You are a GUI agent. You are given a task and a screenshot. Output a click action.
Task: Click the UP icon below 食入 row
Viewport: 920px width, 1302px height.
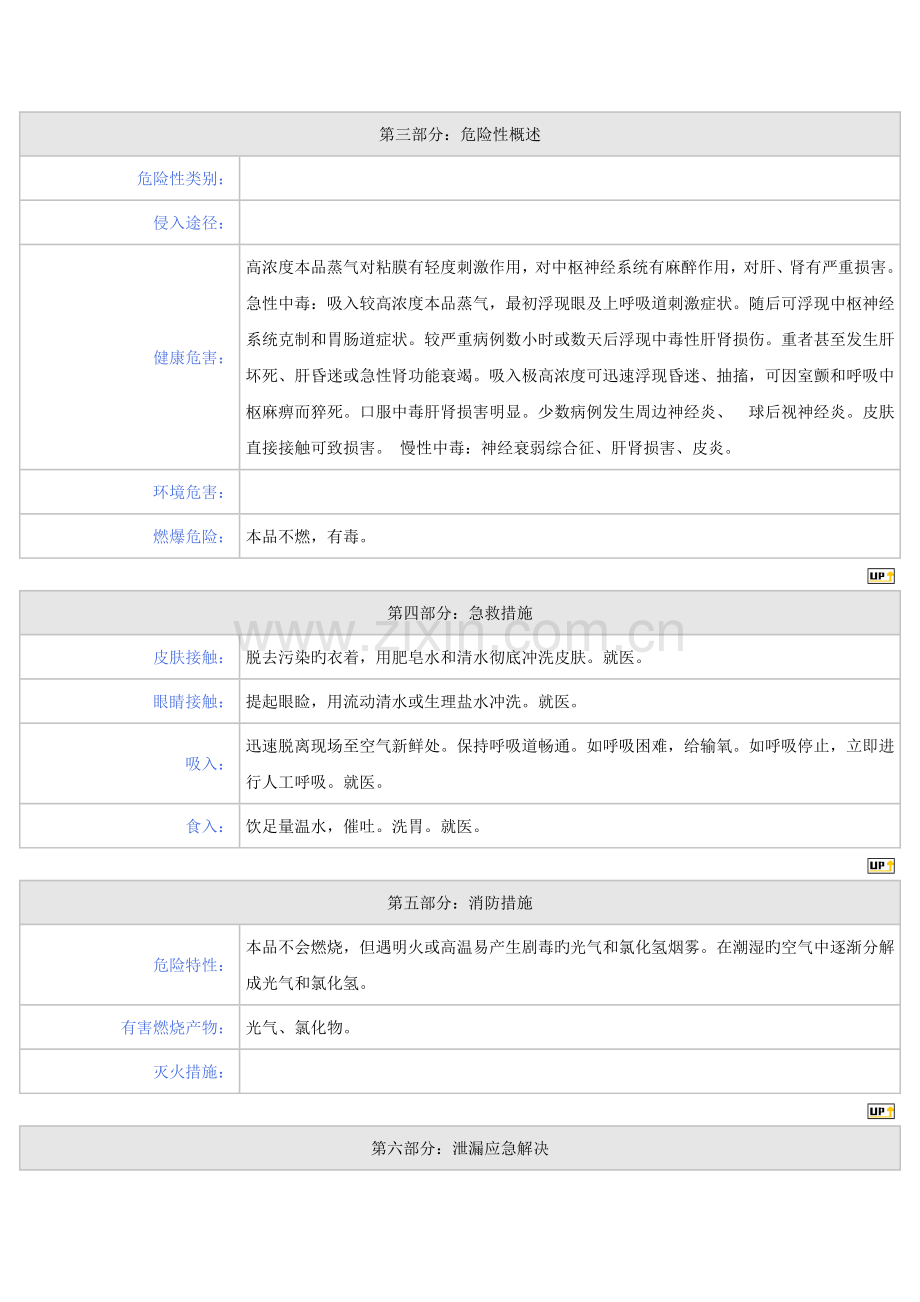point(881,866)
